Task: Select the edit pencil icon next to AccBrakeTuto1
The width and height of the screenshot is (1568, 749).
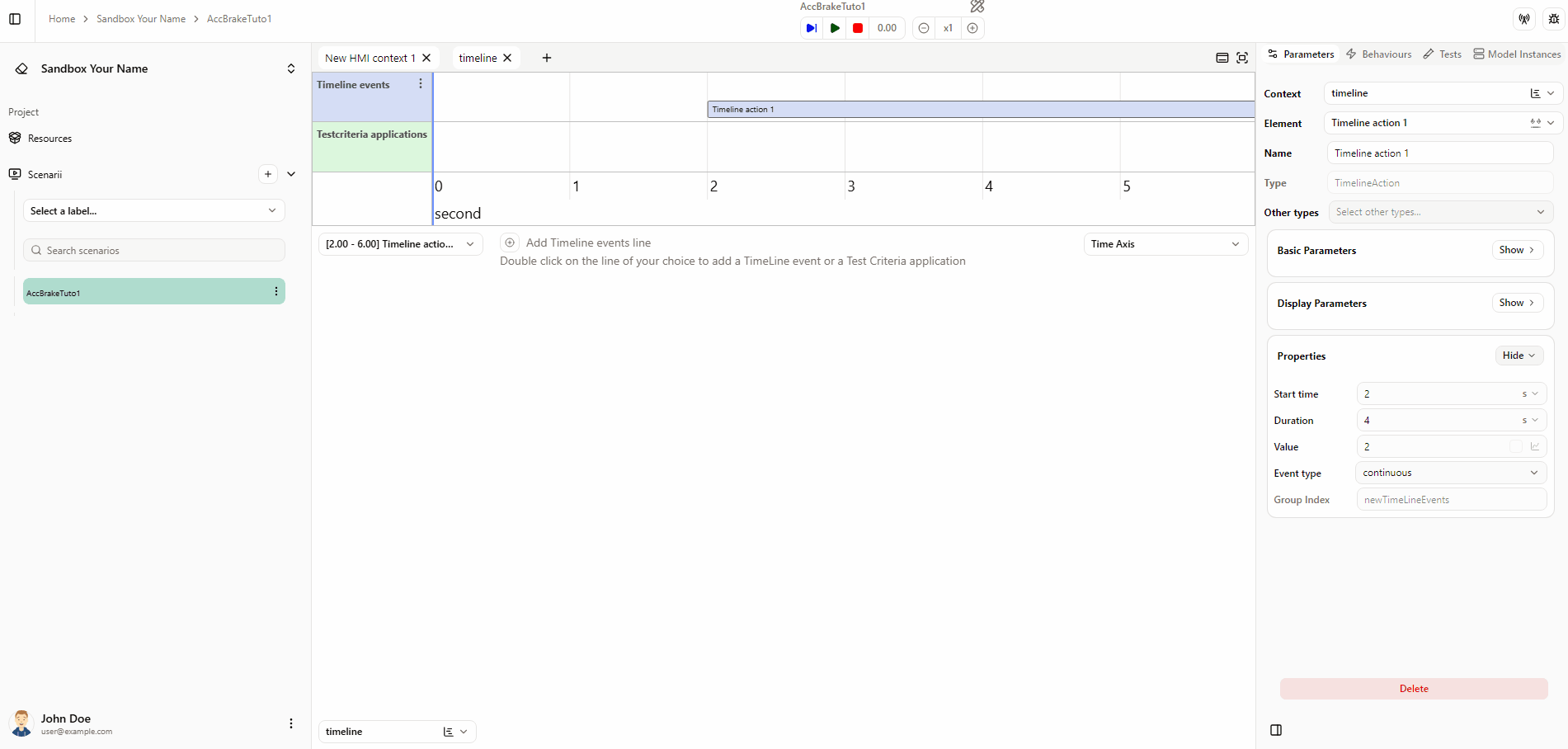Action: (977, 7)
